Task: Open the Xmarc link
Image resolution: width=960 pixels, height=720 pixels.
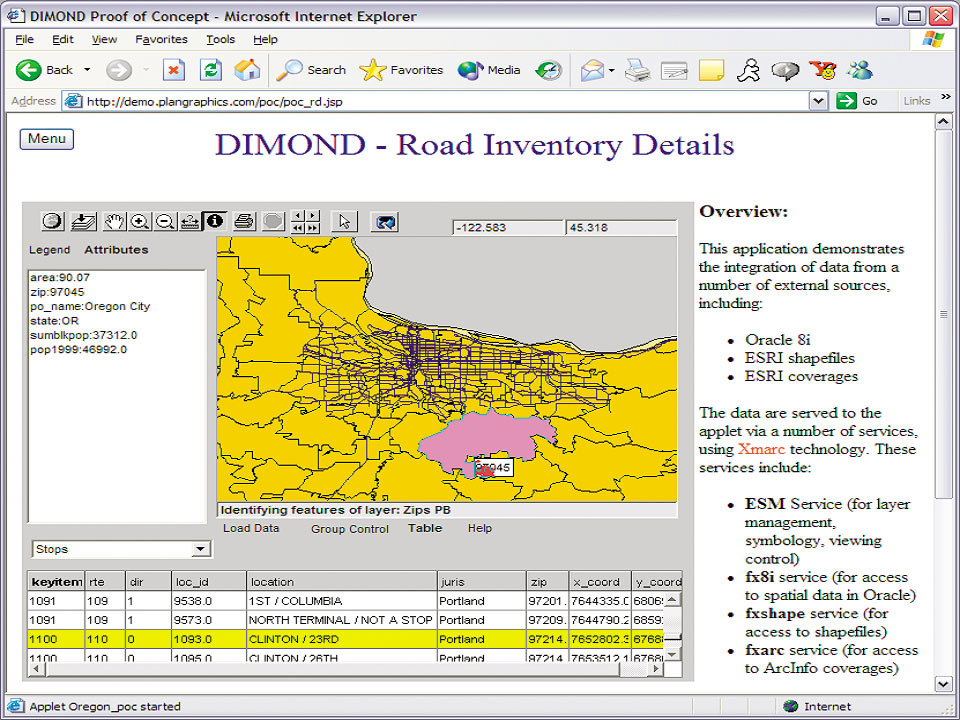Action: click(761, 449)
